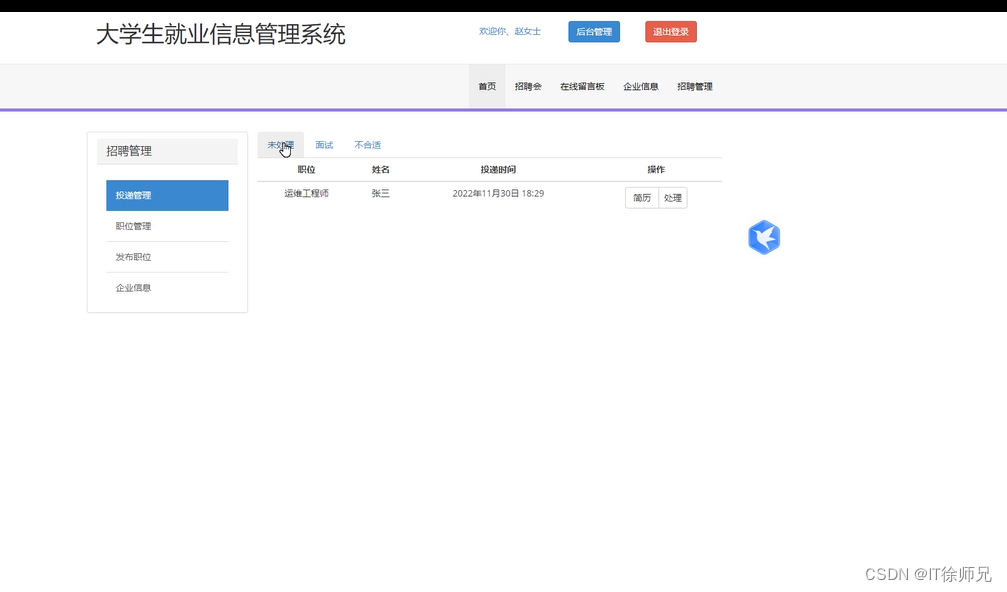1007x592 pixels.
Task: Open 企业信息 in top navigation bar
Action: 640,86
